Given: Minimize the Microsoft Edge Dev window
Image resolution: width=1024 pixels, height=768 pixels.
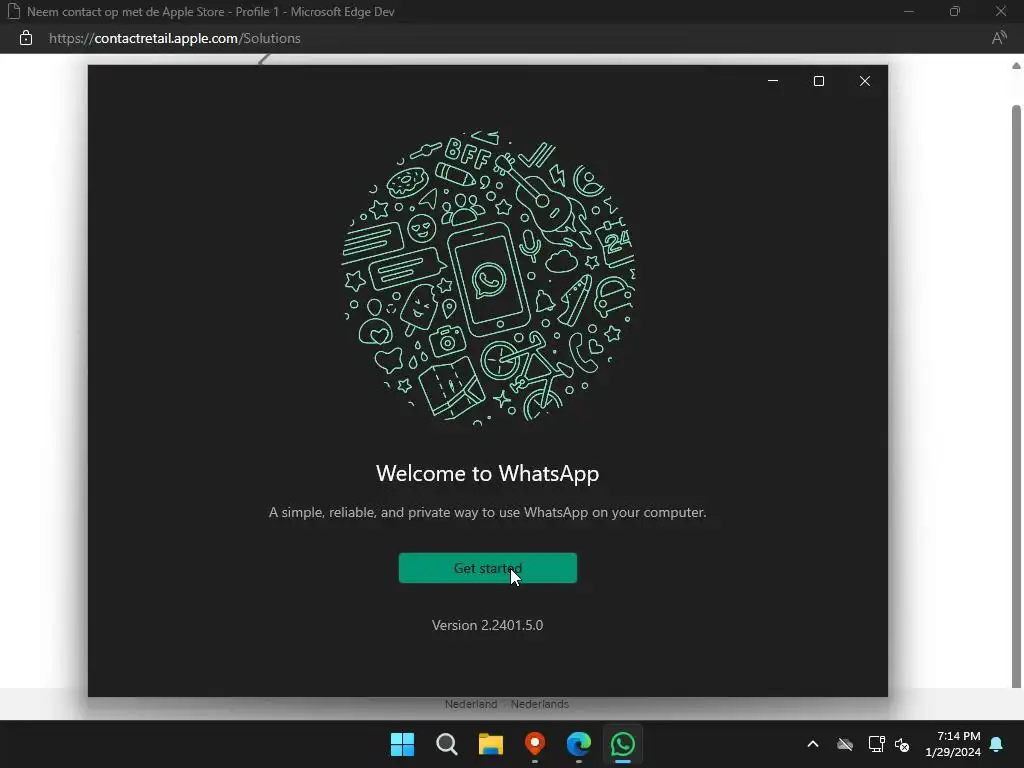Looking at the screenshot, I should pos(908,11).
